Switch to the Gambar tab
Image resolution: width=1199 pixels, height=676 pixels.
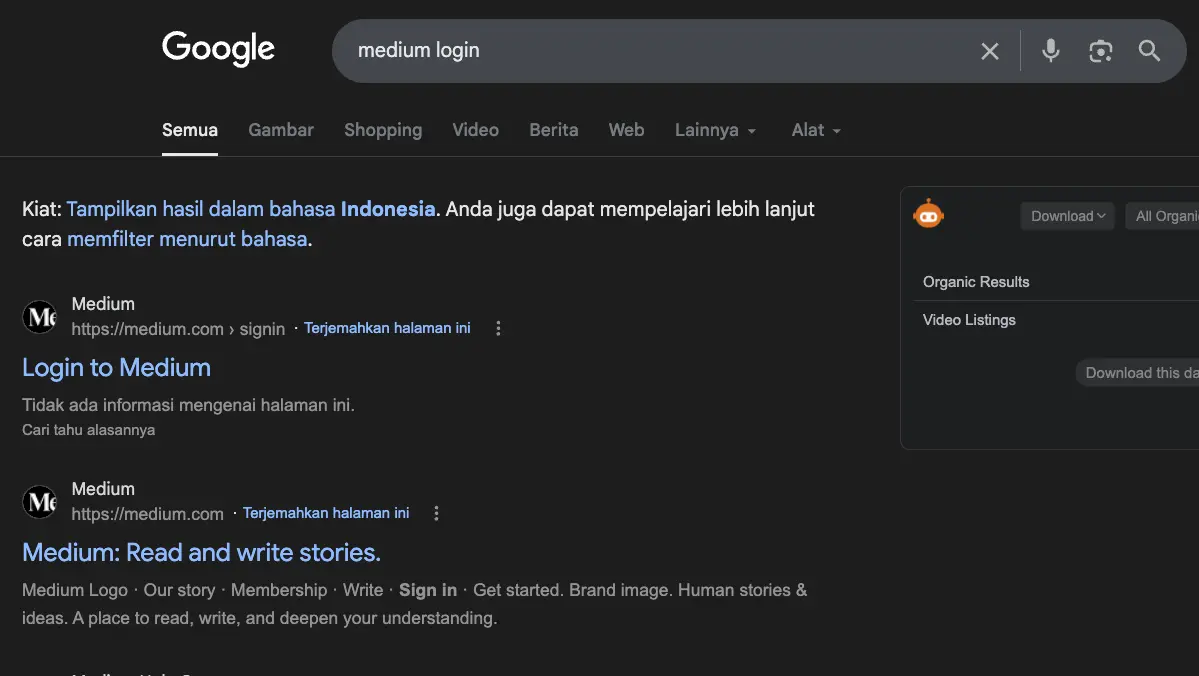click(281, 130)
